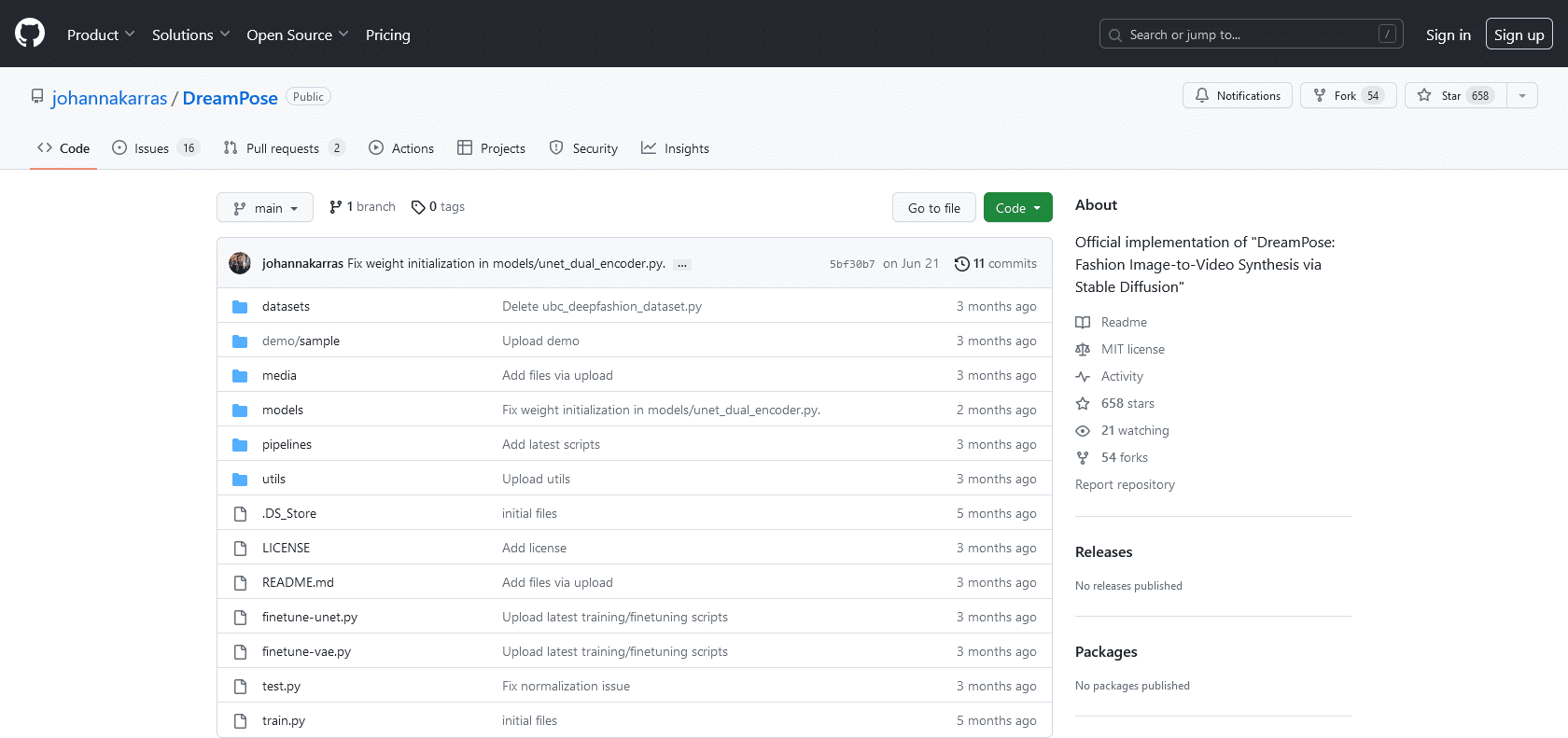View the Insights tab

[x=675, y=148]
